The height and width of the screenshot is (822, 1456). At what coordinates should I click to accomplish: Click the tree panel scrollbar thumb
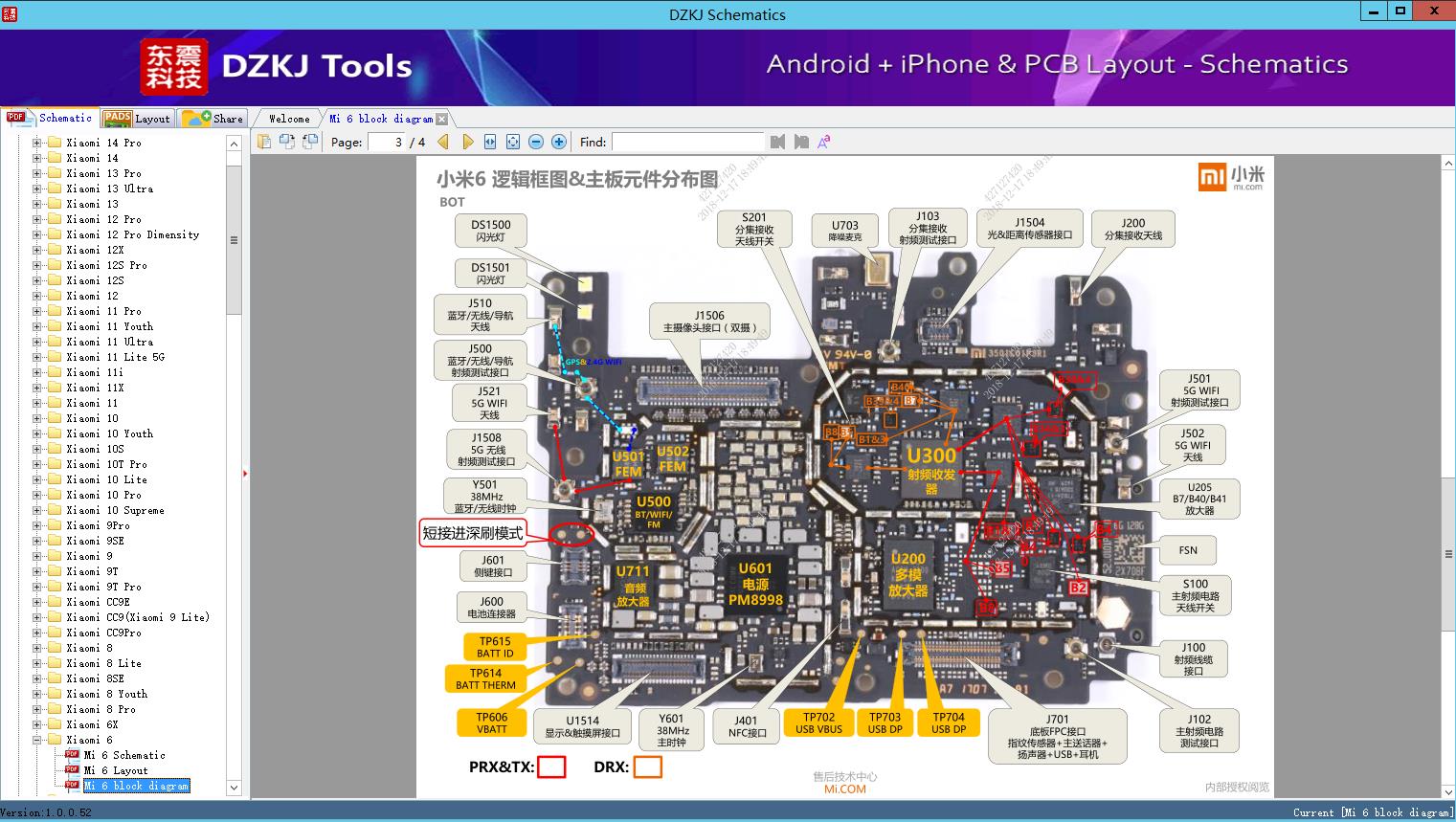[x=234, y=239]
